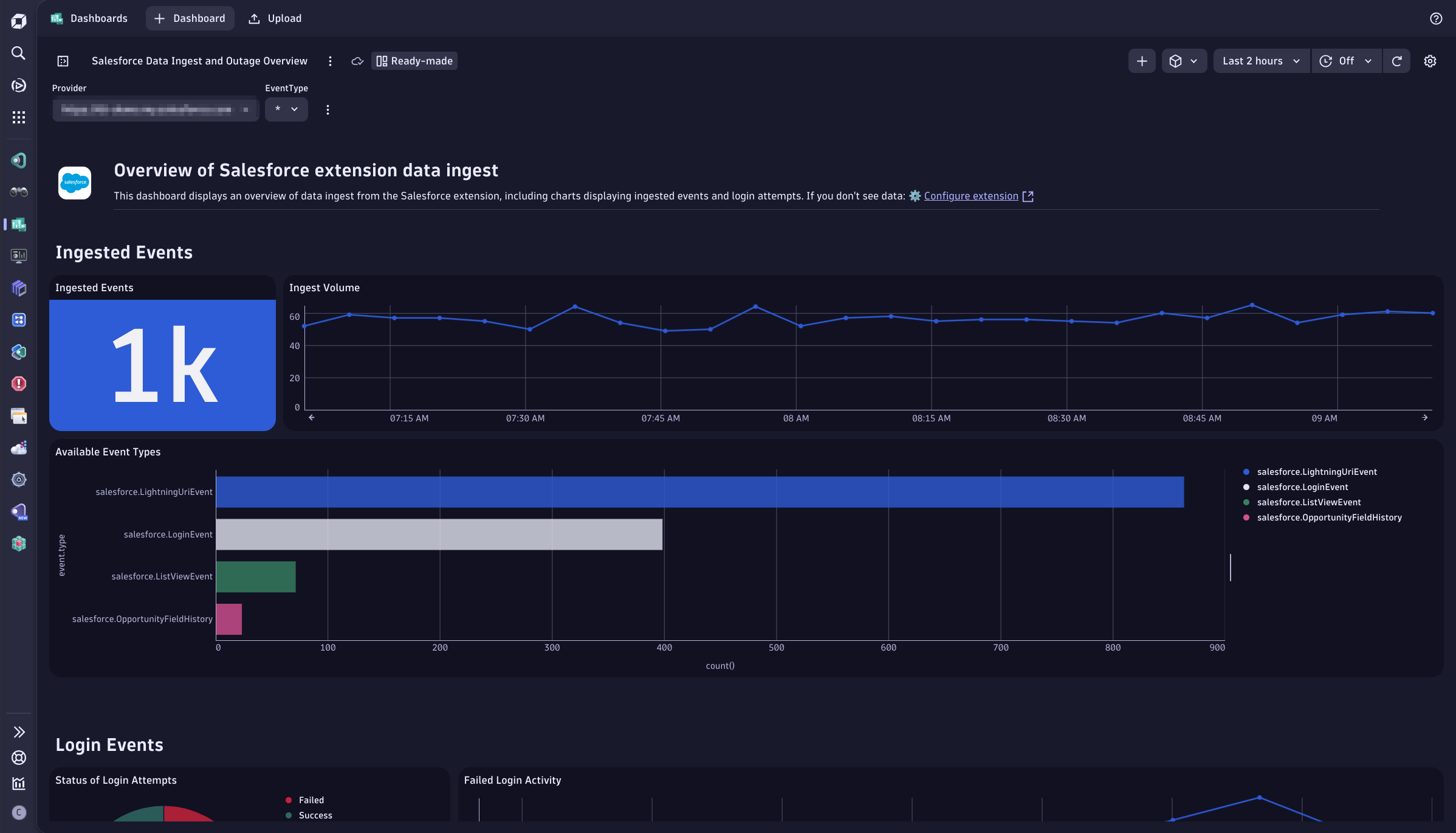The image size is (1456, 833).
Task: Open the cube segments dropdown
Action: (1184, 61)
